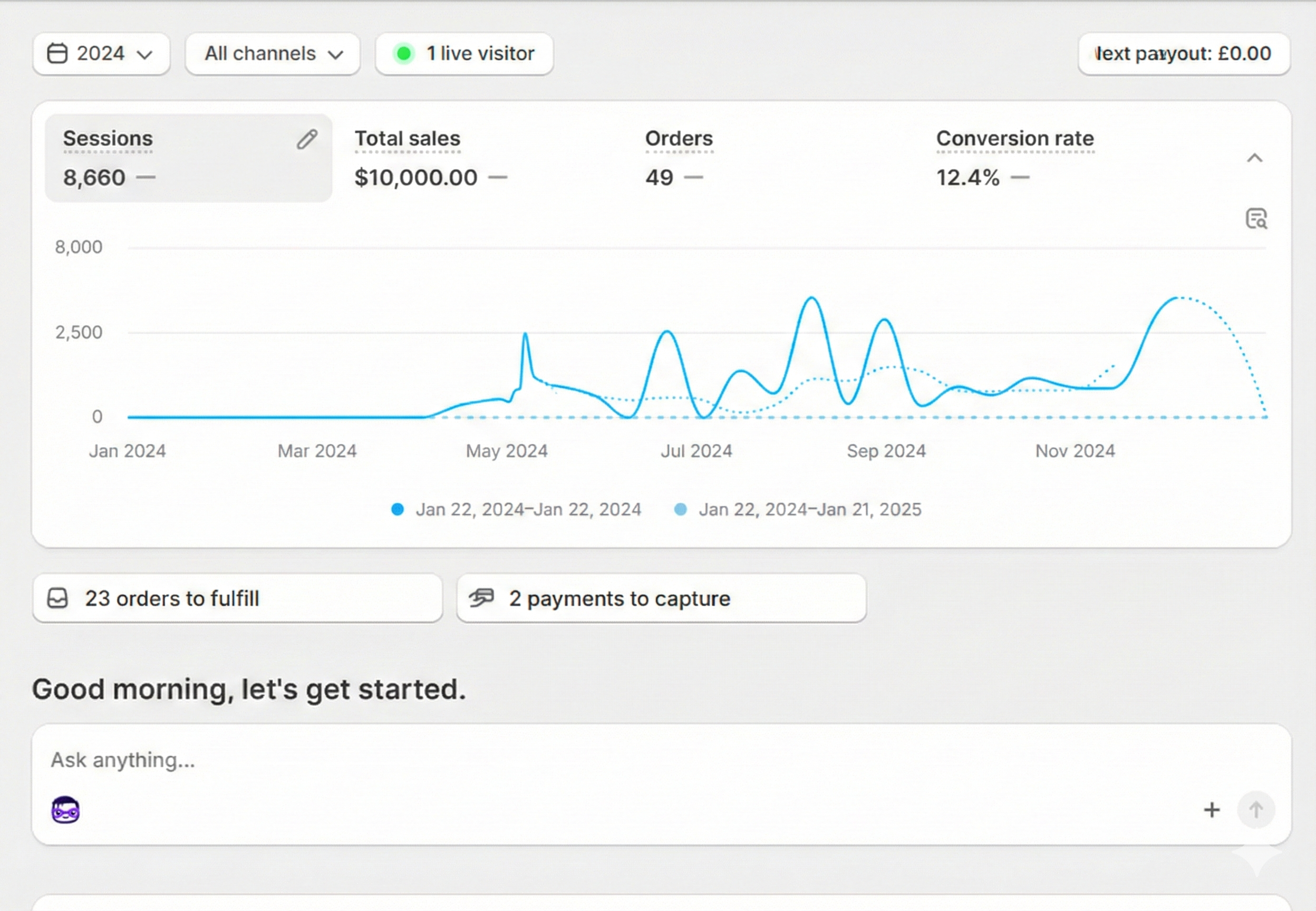Click the Next payout button
The width and height of the screenshot is (1316, 911).
click(x=1184, y=54)
